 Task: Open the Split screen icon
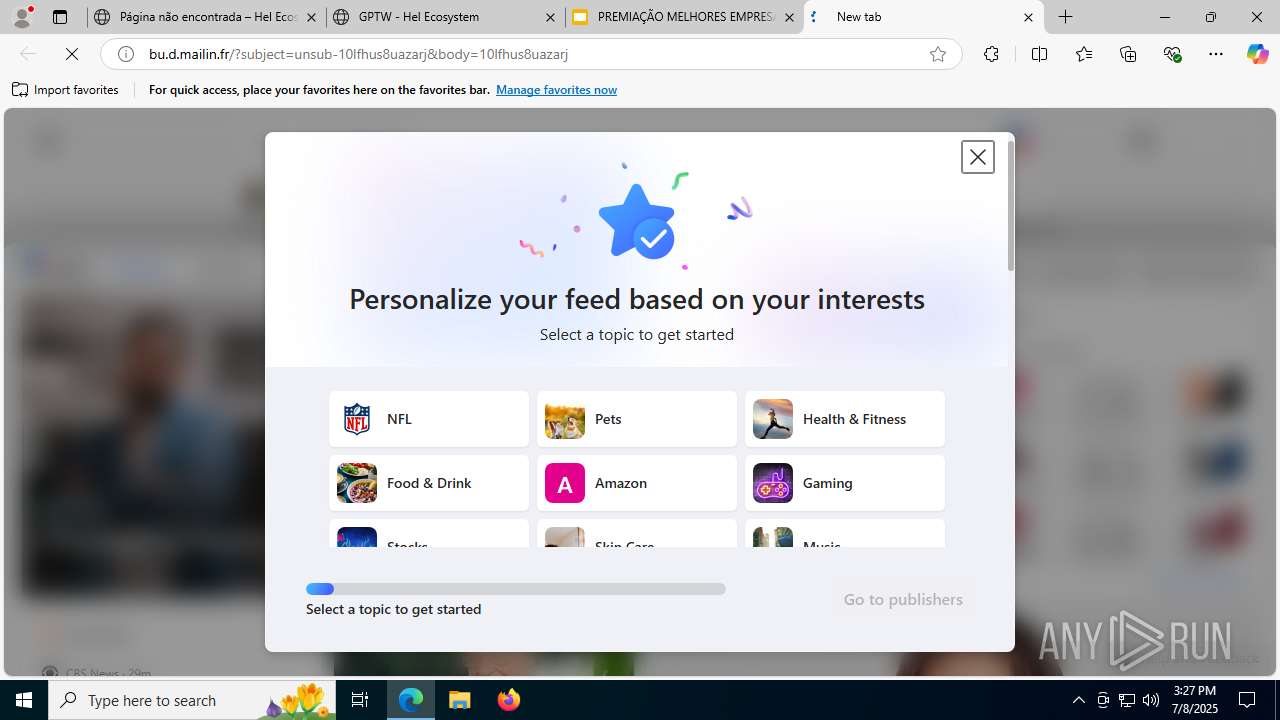pyautogui.click(x=1039, y=54)
